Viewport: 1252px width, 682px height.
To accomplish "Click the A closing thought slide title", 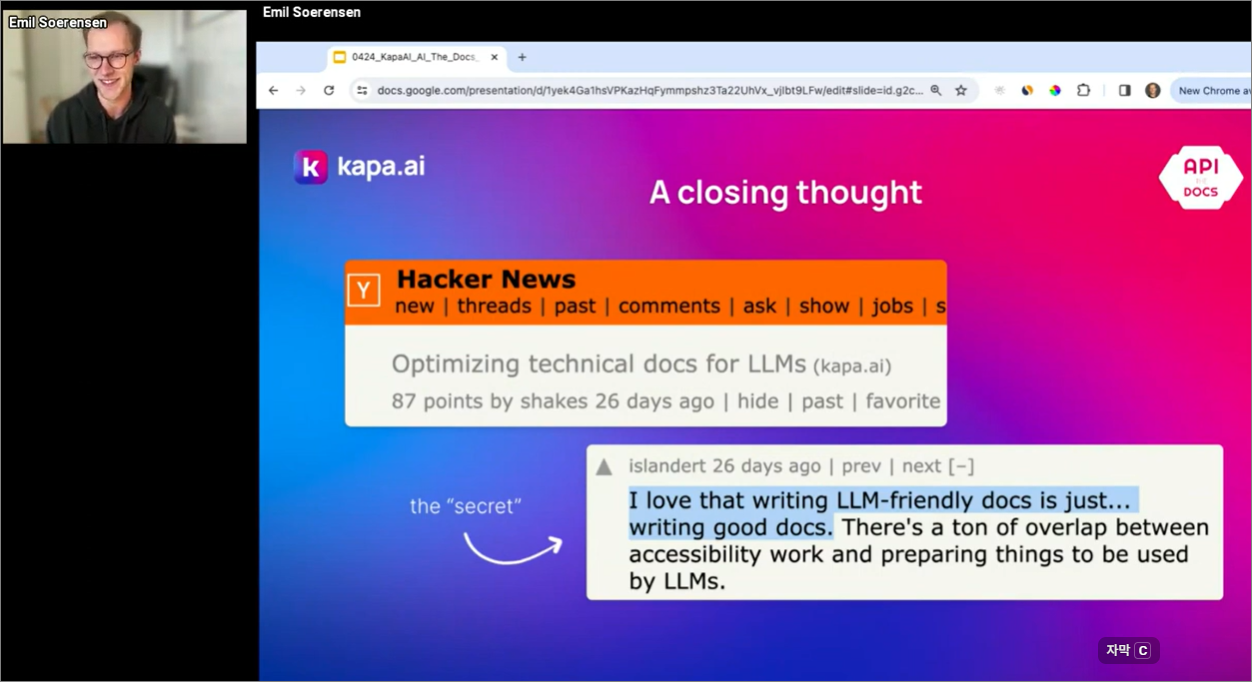I will tap(786, 192).
